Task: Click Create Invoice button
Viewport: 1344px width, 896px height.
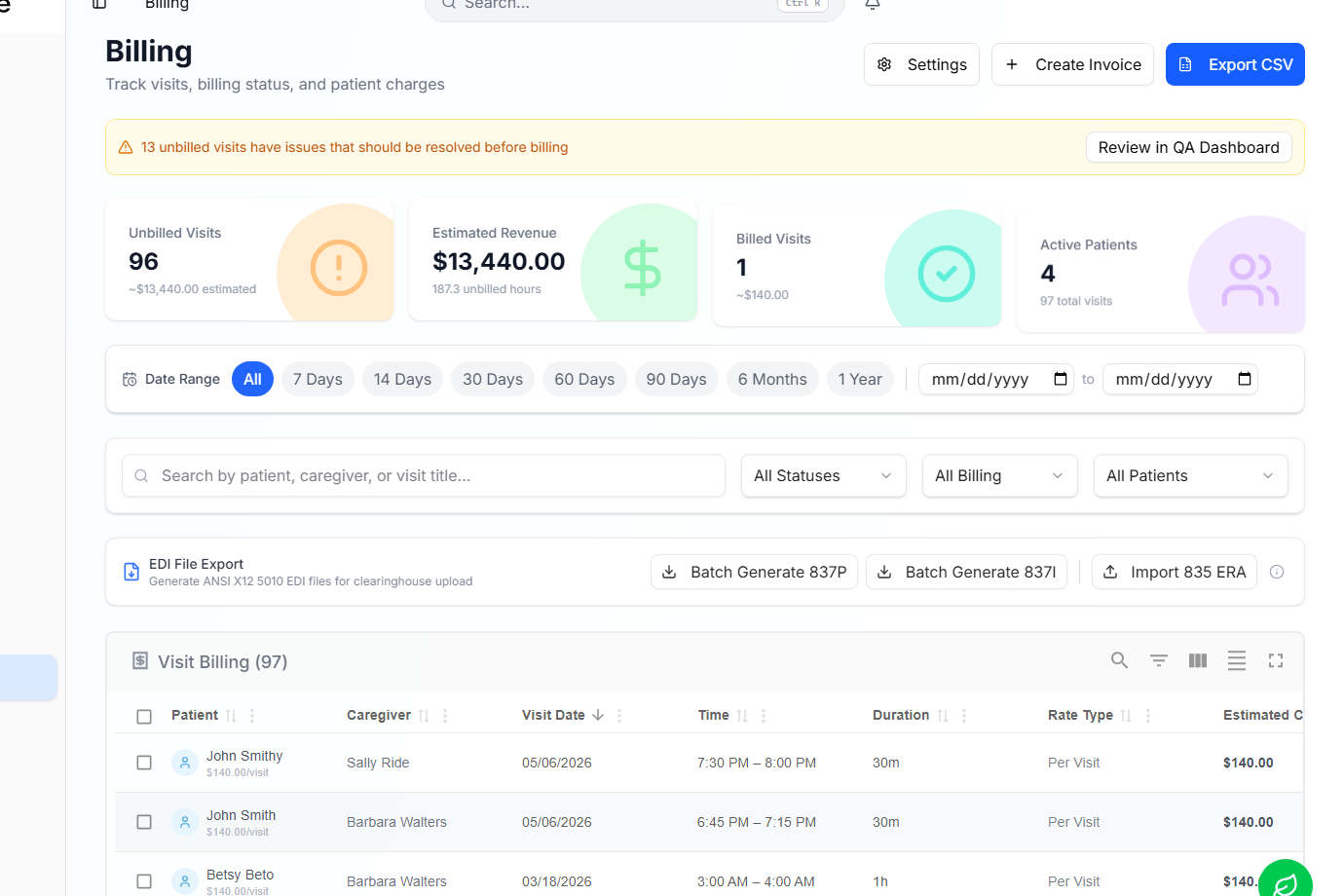Action: (x=1072, y=64)
